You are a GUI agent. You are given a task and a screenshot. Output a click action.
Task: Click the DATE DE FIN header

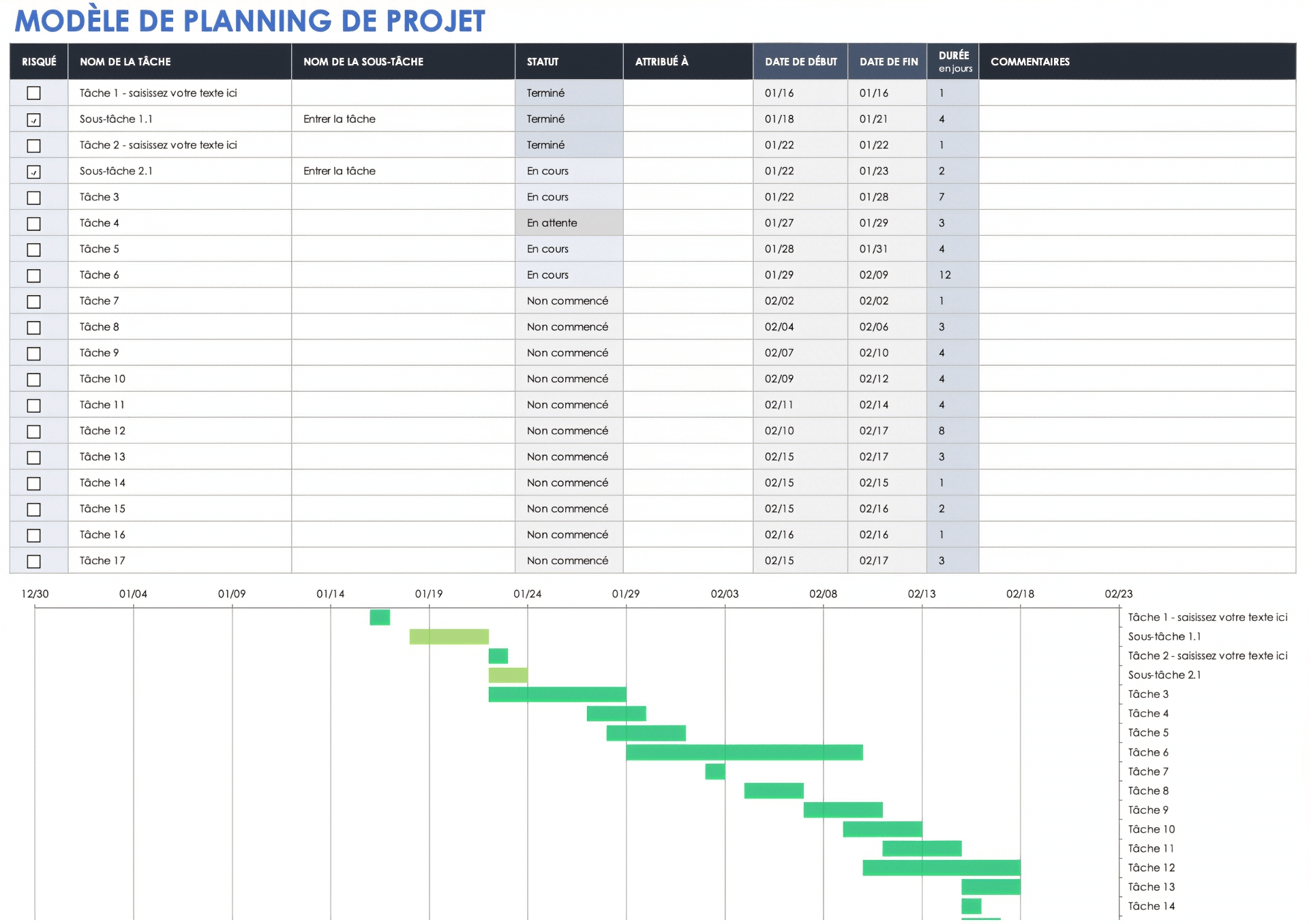coord(888,61)
